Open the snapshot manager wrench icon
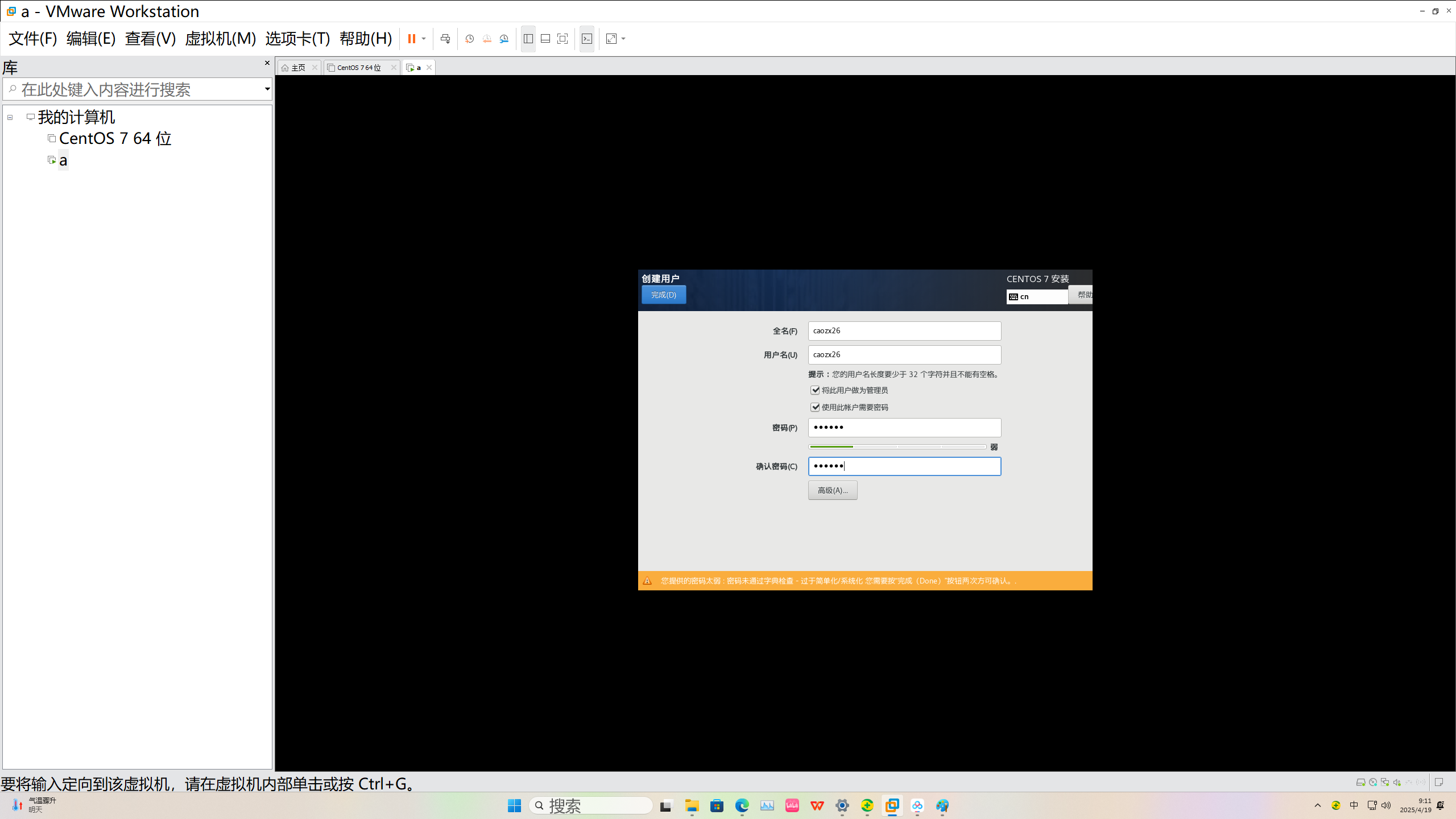Screen dimensions: 1456x819 click(504, 39)
